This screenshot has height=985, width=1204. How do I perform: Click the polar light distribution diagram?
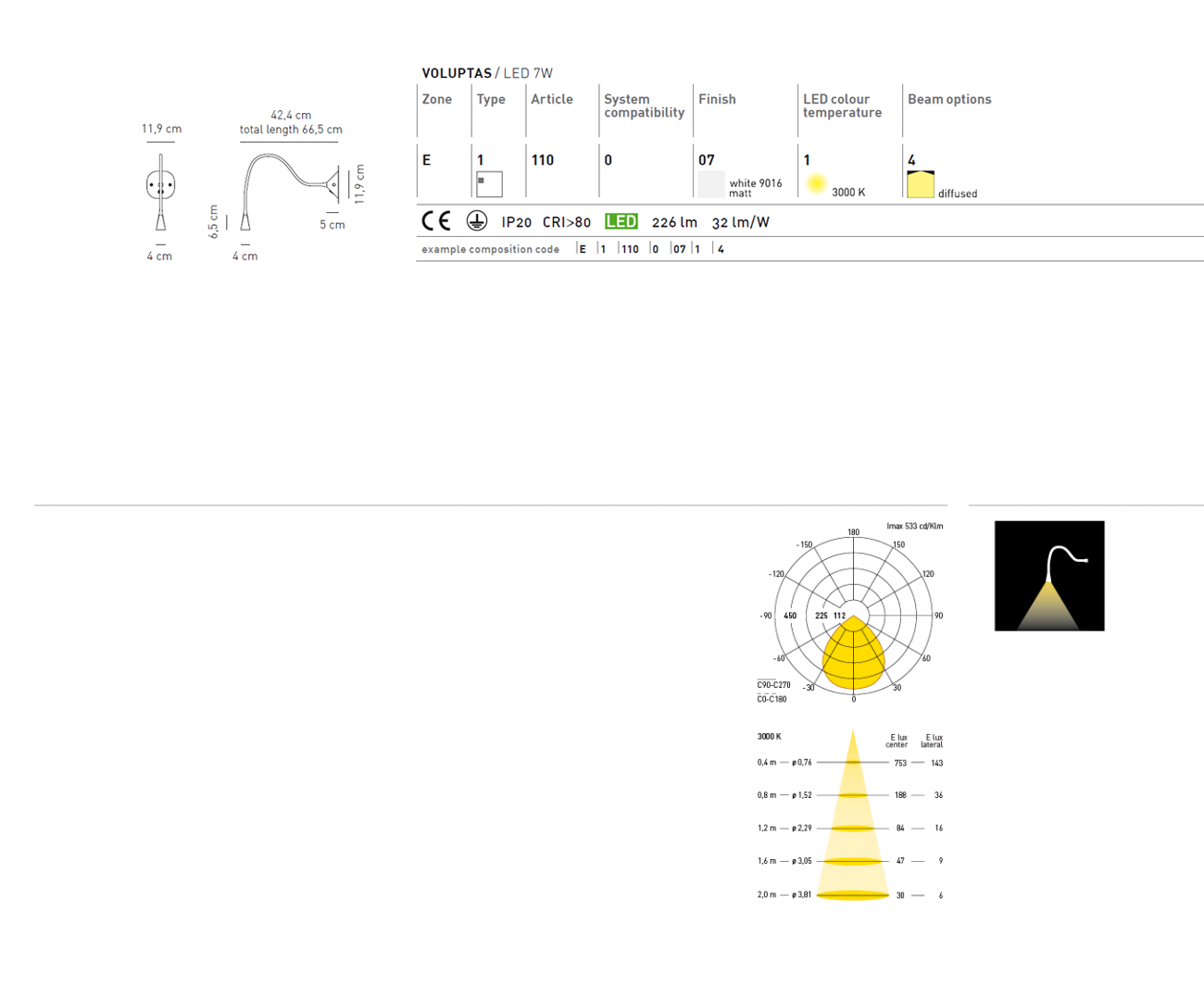[x=853, y=616]
